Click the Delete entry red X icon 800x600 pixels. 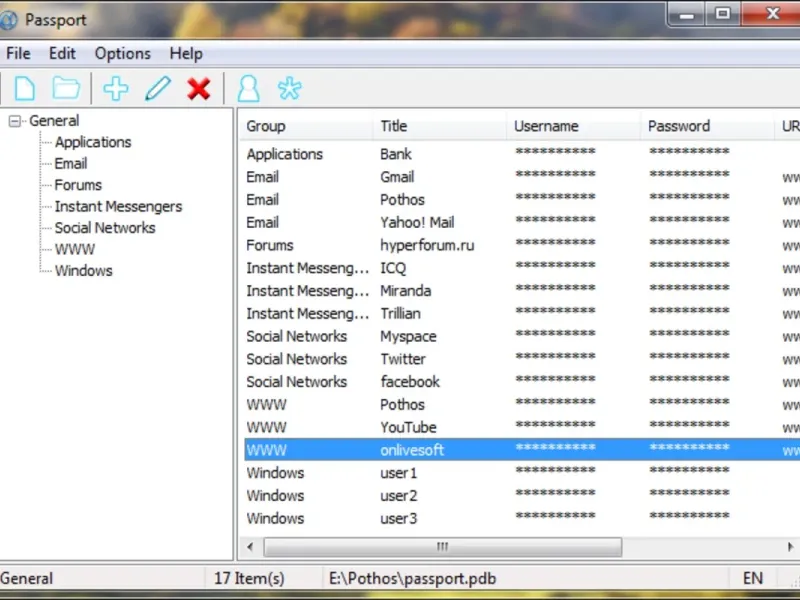198,89
